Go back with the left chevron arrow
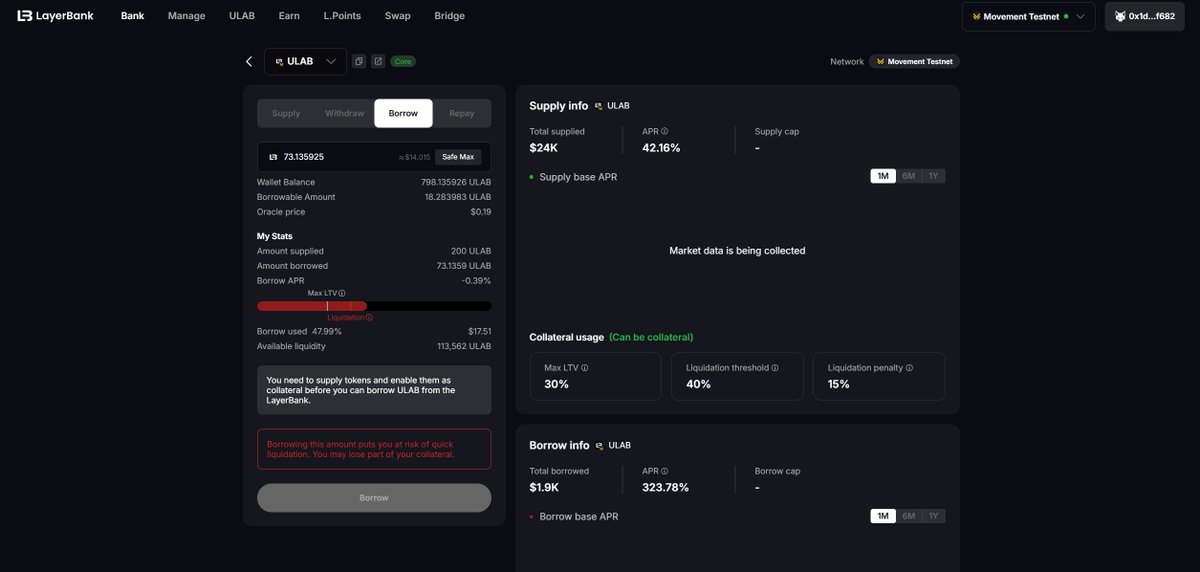 point(249,61)
